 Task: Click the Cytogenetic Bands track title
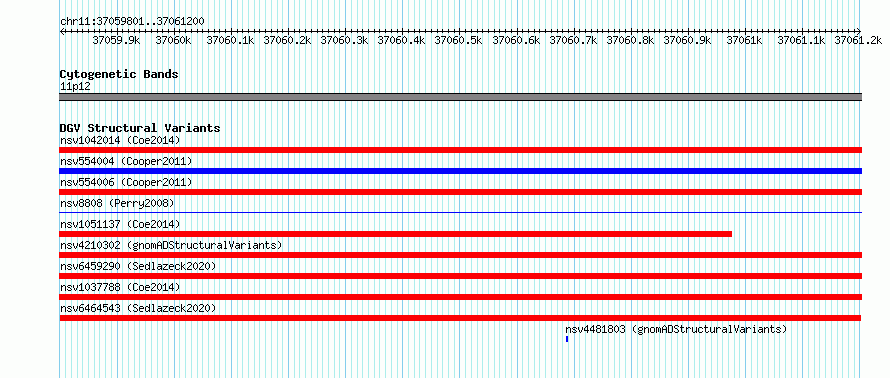119,74
